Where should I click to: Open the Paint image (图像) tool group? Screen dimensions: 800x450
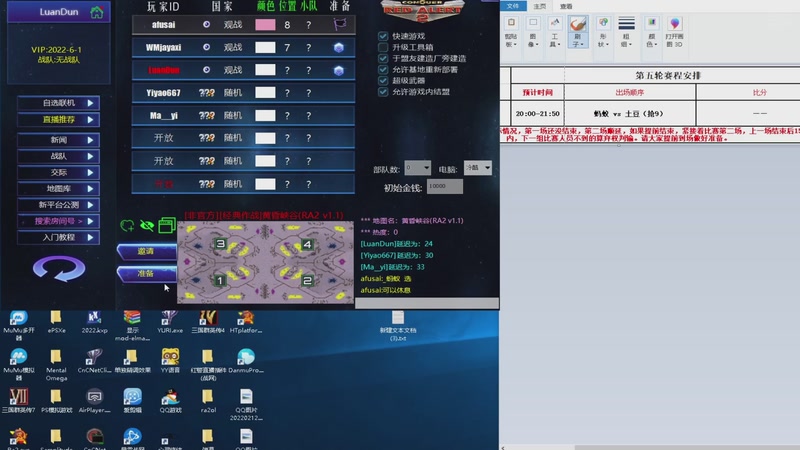(x=533, y=31)
